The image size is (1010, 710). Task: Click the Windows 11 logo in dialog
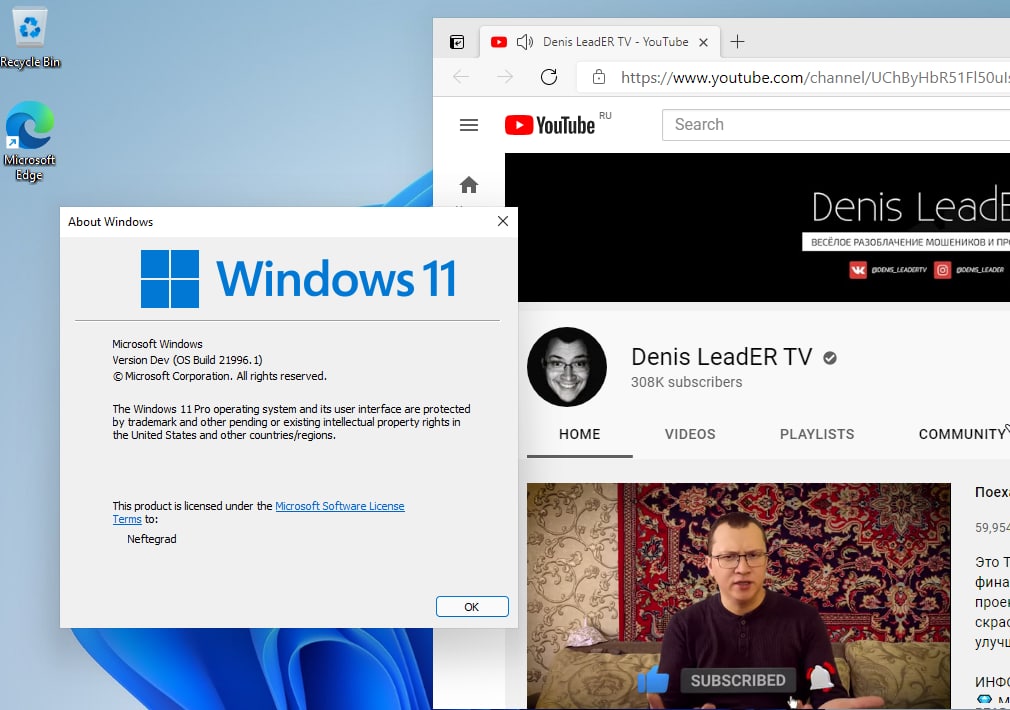(299, 278)
